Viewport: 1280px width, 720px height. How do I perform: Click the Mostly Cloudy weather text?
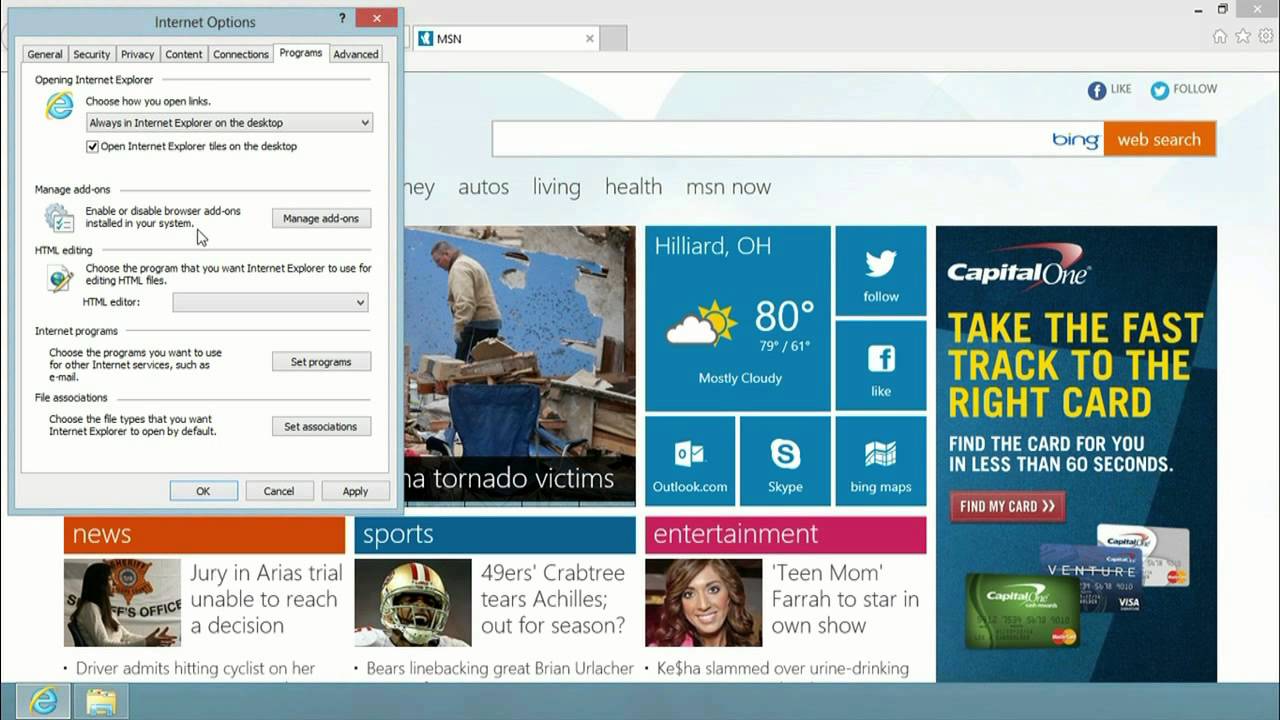click(x=740, y=378)
